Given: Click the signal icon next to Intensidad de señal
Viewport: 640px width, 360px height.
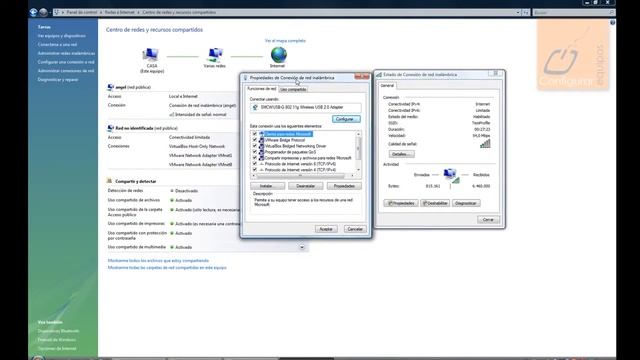Looking at the screenshot, I should (171, 115).
